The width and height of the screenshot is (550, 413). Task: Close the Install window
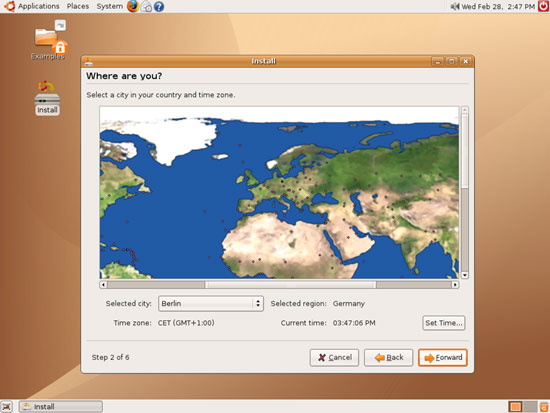point(466,62)
